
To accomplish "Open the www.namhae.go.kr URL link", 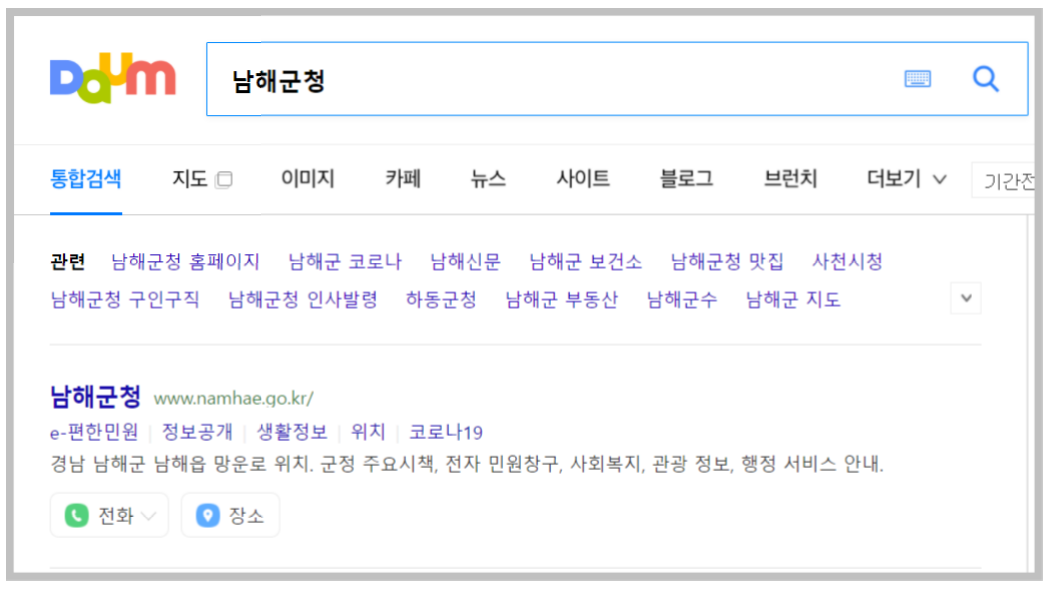I will 233,398.
